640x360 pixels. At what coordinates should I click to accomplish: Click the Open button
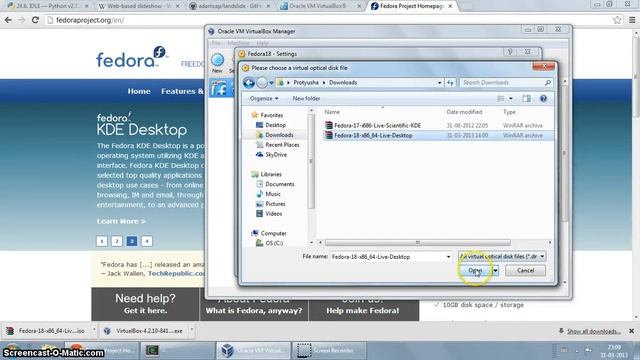pos(475,270)
